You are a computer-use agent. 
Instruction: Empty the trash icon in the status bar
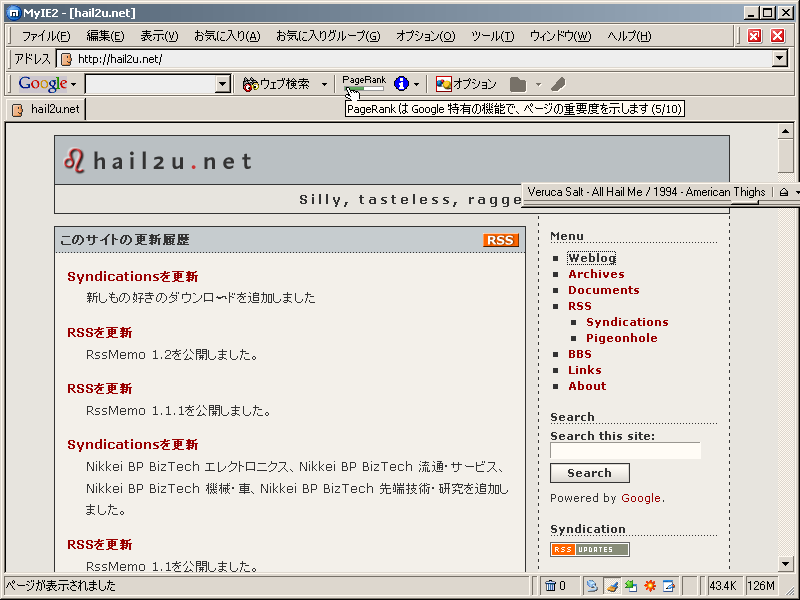pos(551,586)
